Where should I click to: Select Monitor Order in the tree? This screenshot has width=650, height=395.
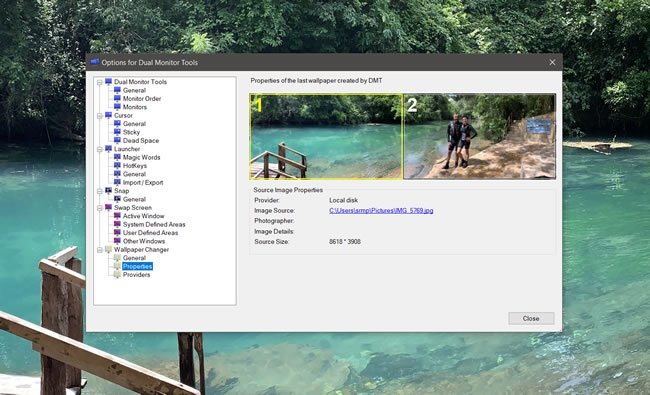[x=142, y=99]
